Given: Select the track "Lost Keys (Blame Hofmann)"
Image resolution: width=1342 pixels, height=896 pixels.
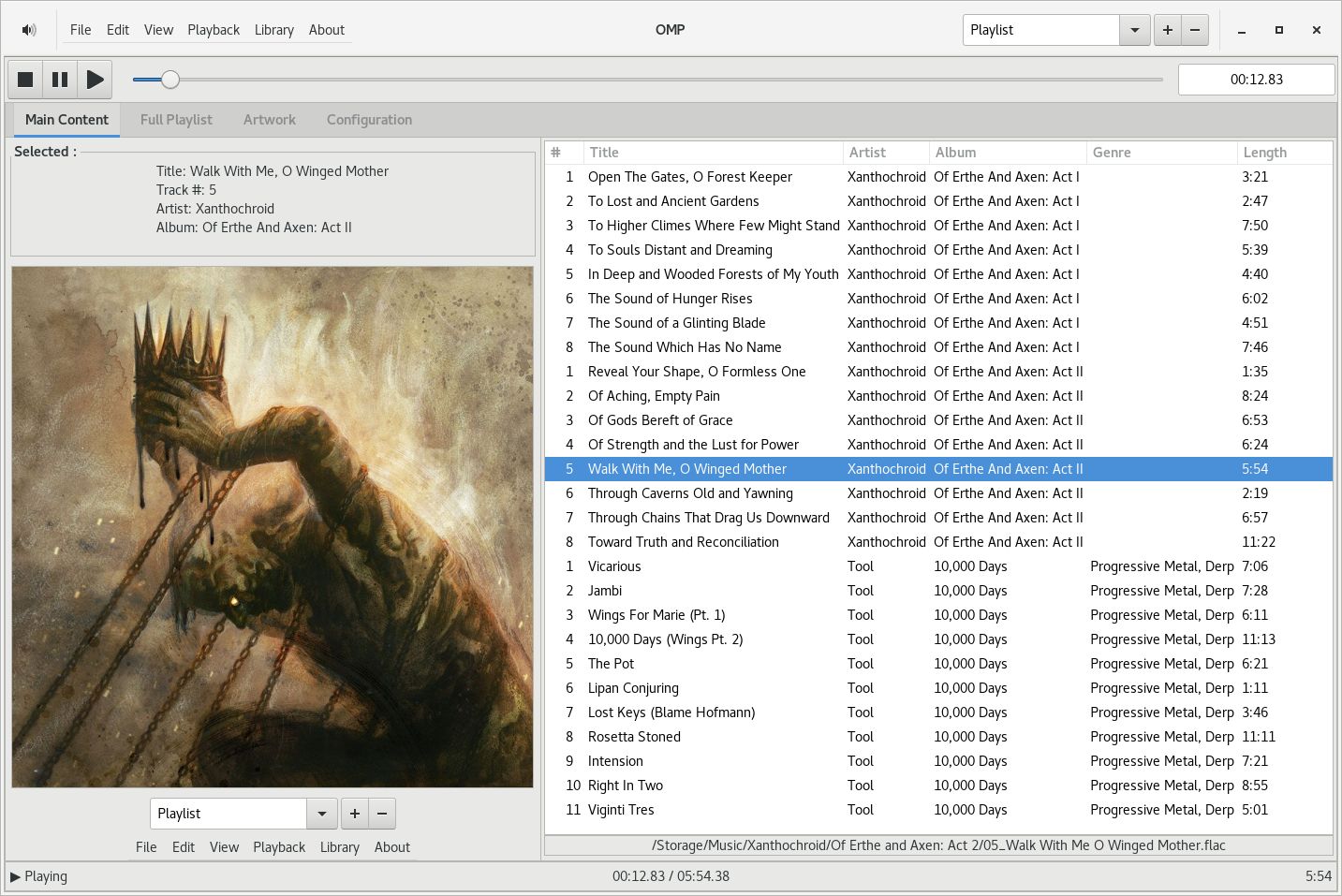Looking at the screenshot, I should (938, 712).
